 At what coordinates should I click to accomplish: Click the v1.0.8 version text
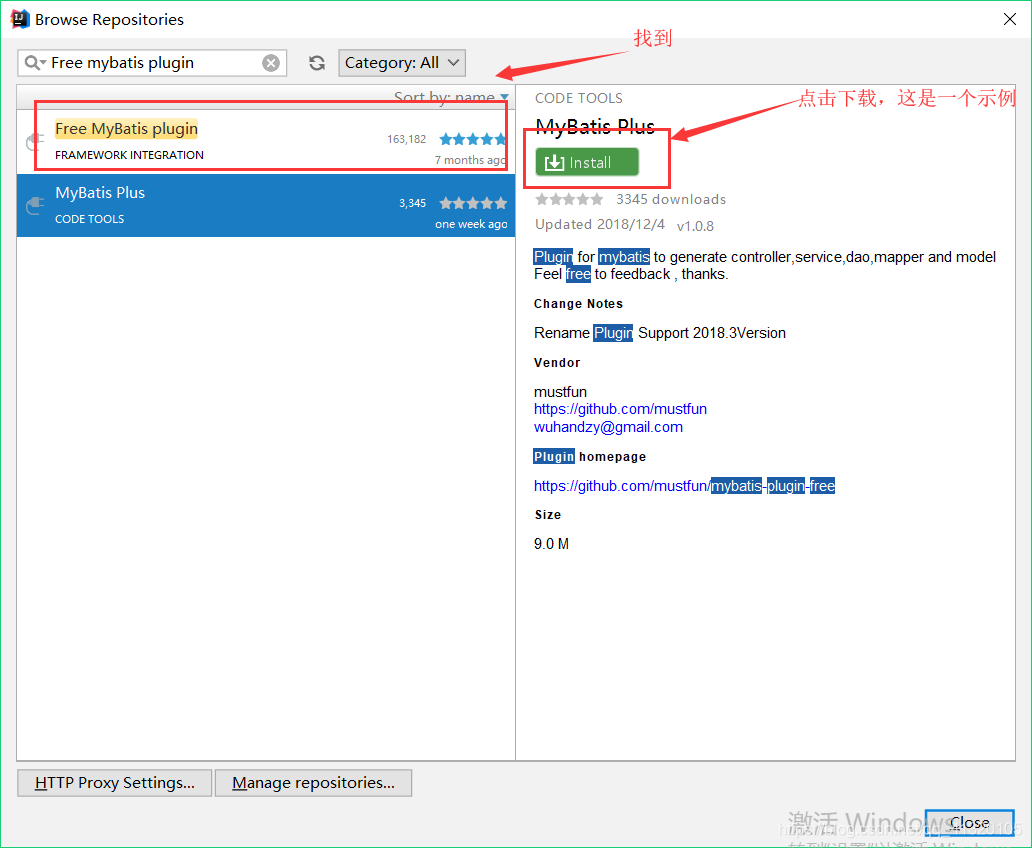[x=695, y=226]
